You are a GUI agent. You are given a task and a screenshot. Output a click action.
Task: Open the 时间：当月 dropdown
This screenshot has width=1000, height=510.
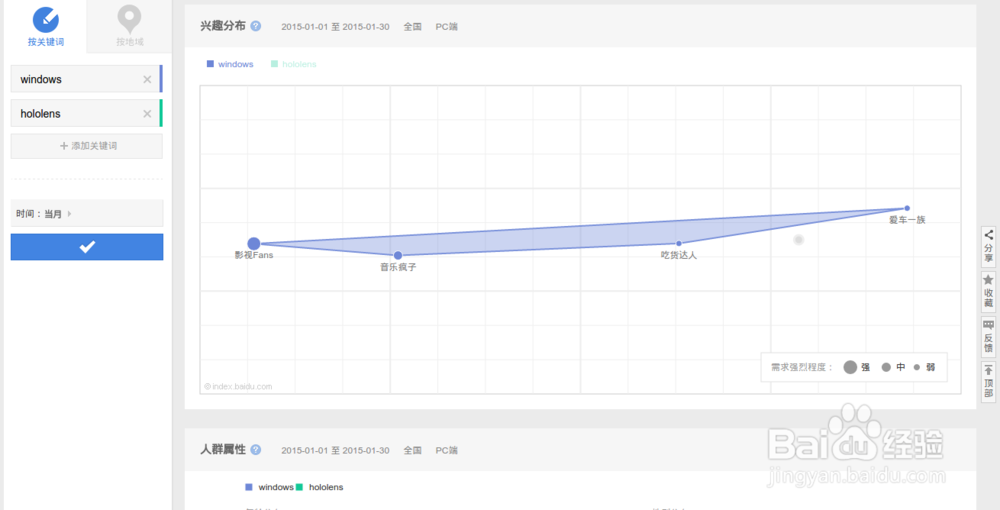pos(87,214)
